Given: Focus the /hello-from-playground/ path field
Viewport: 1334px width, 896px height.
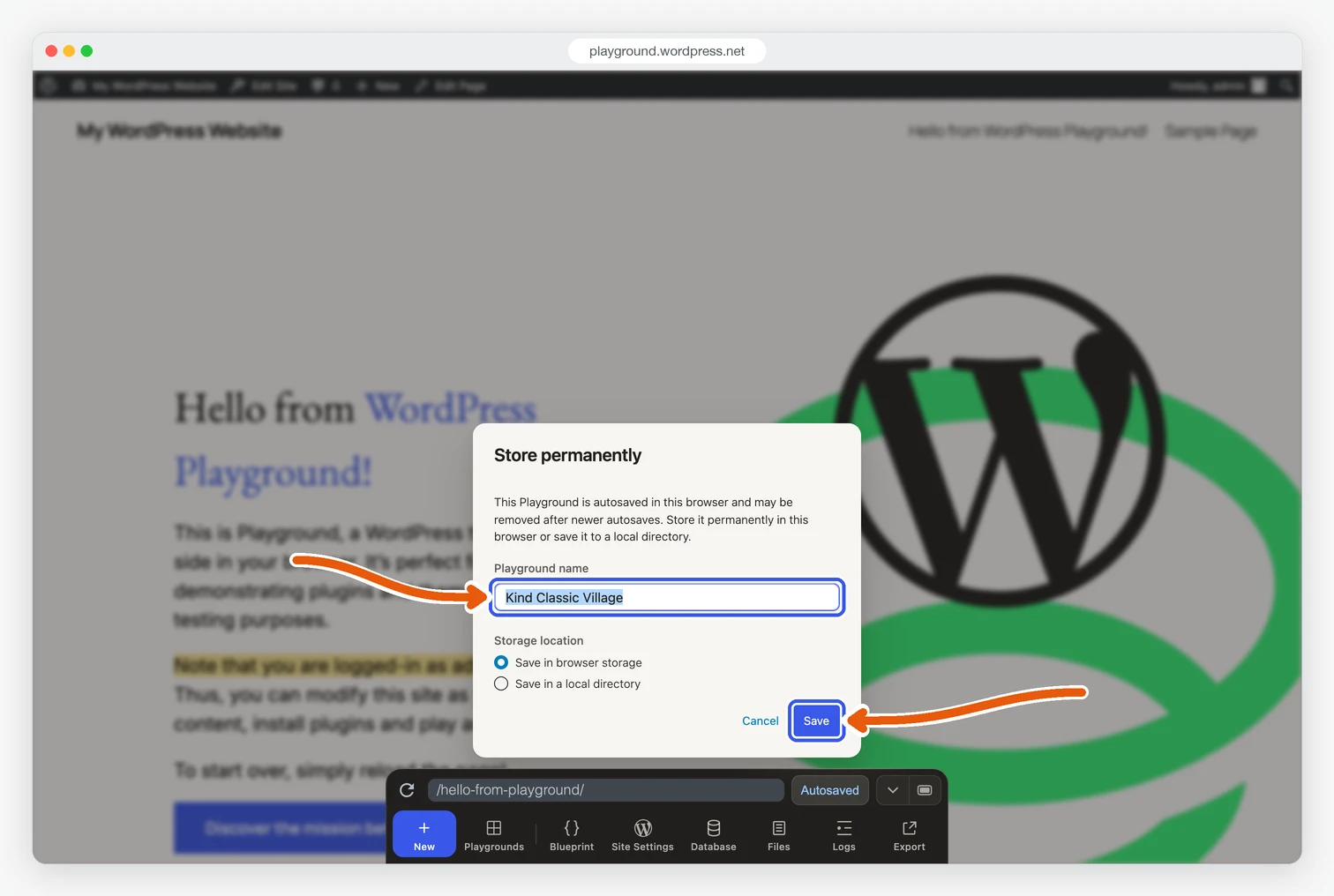Looking at the screenshot, I should tap(606, 790).
